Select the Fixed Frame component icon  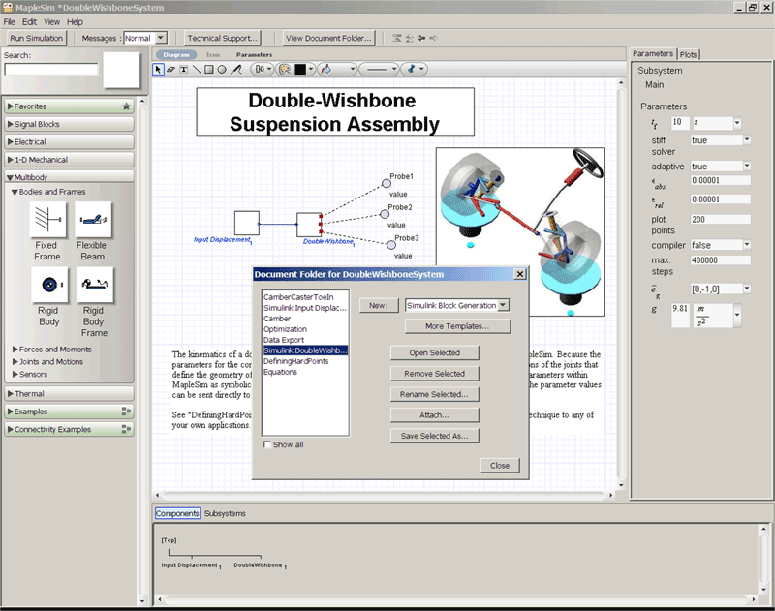click(46, 219)
